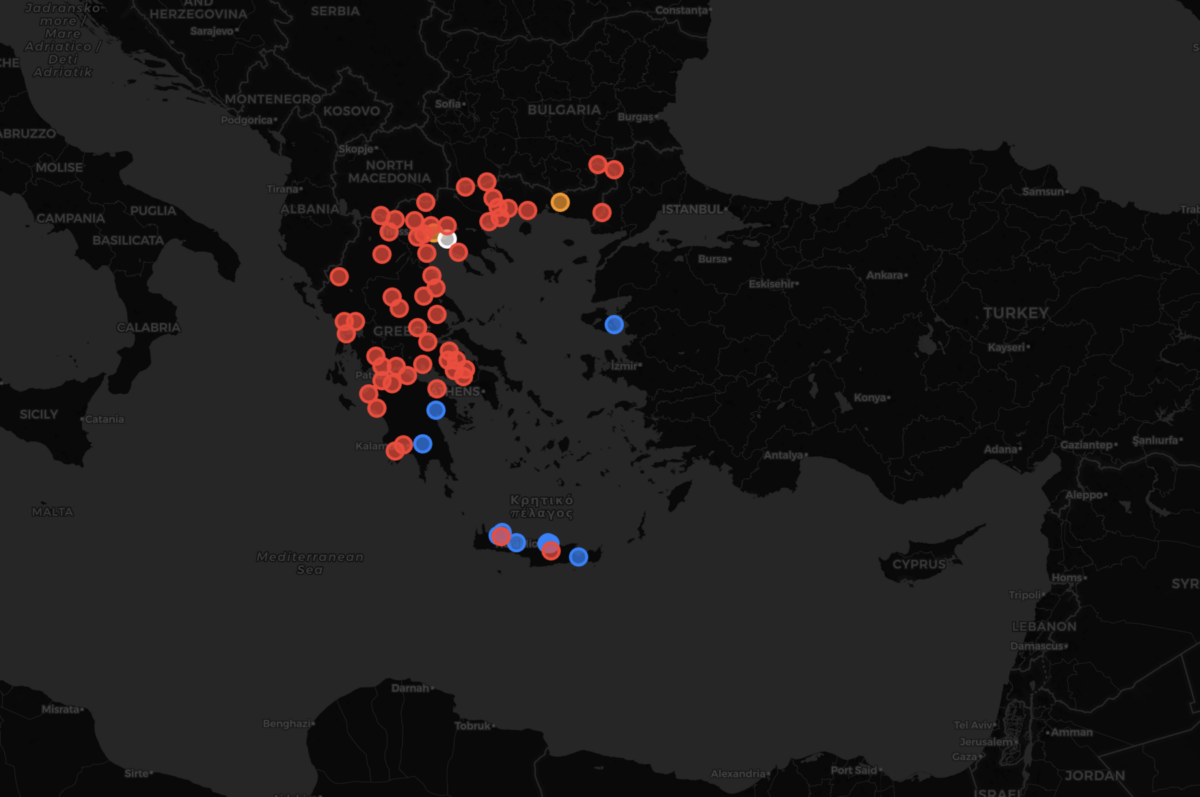
Task: Click the Alexandria city label
Action: [735, 774]
